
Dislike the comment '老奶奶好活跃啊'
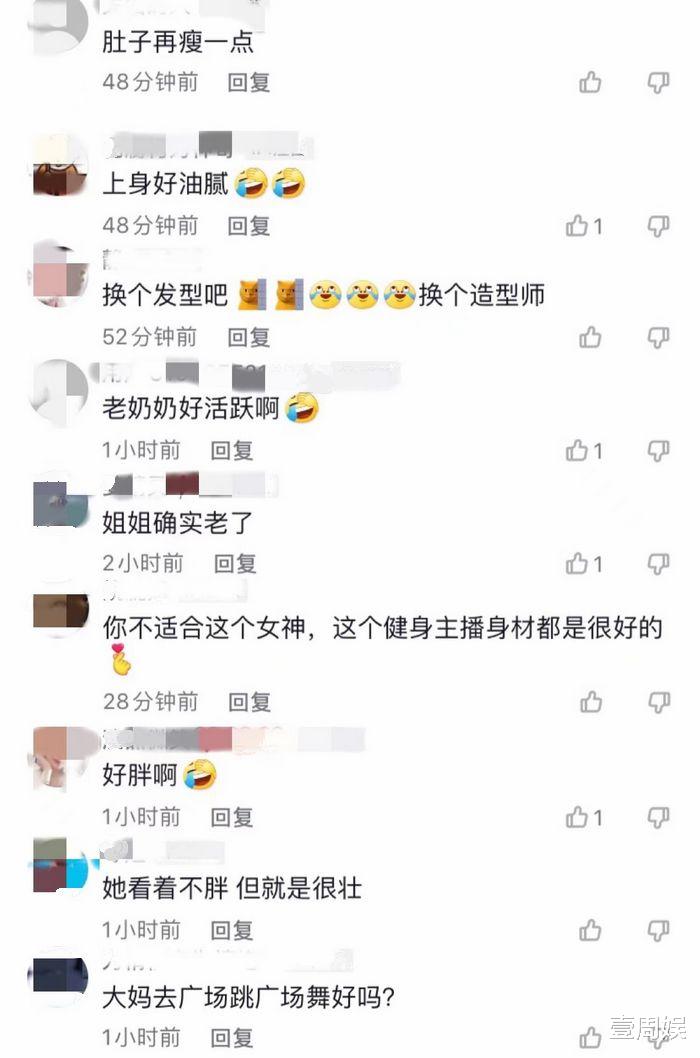click(x=658, y=450)
